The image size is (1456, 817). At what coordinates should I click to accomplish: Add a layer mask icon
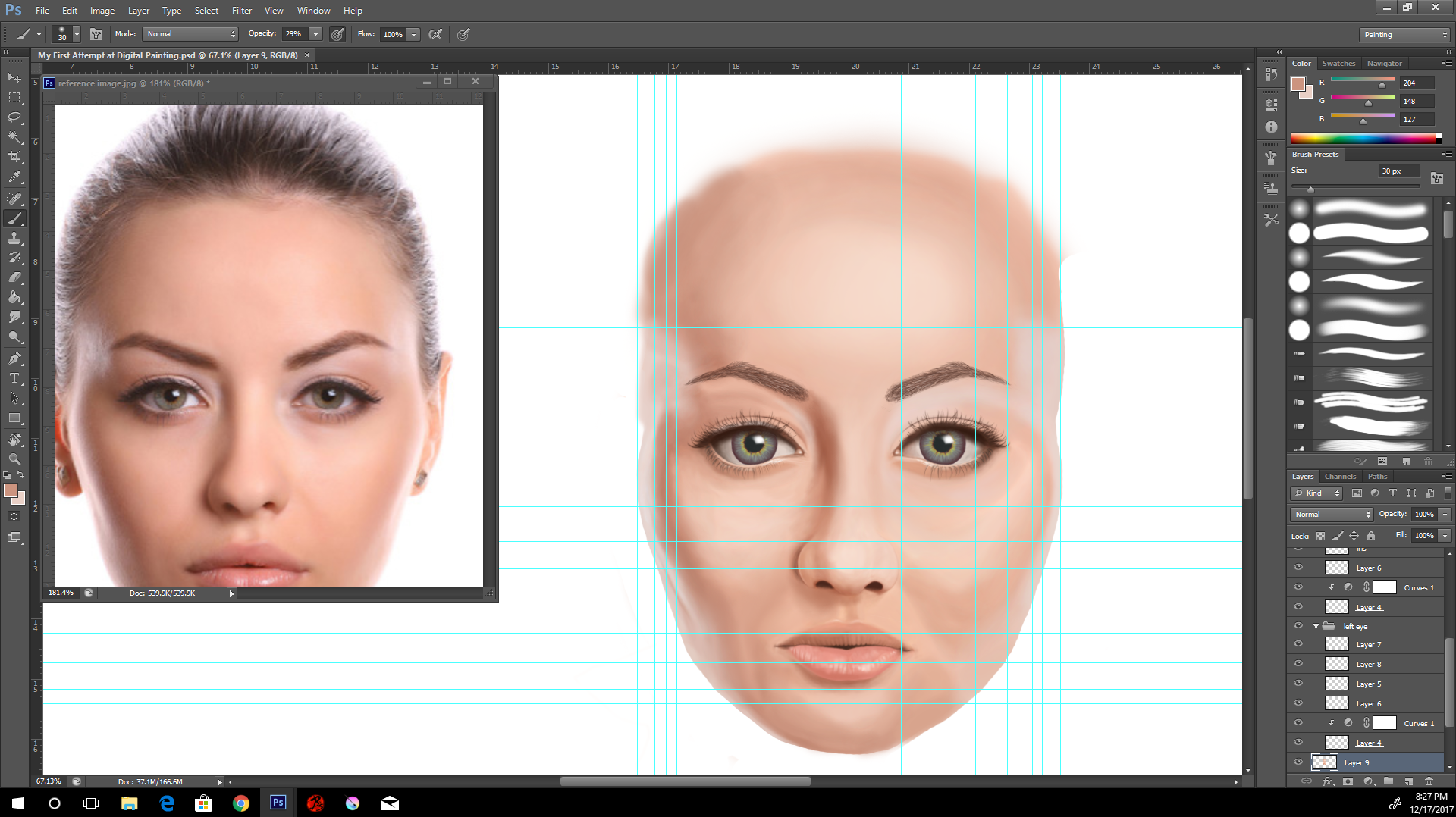pyautogui.click(x=1348, y=781)
